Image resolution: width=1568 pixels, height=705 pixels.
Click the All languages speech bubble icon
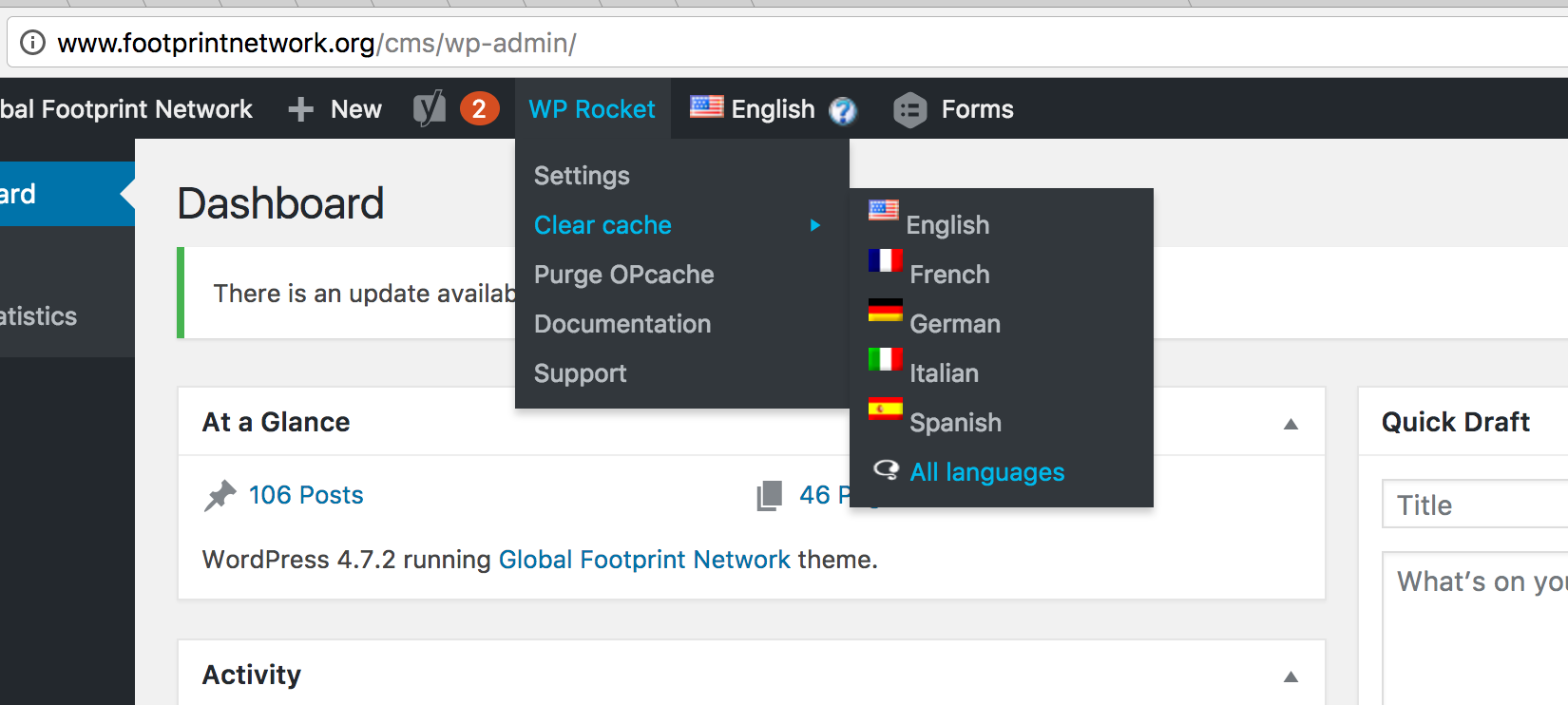[886, 469]
